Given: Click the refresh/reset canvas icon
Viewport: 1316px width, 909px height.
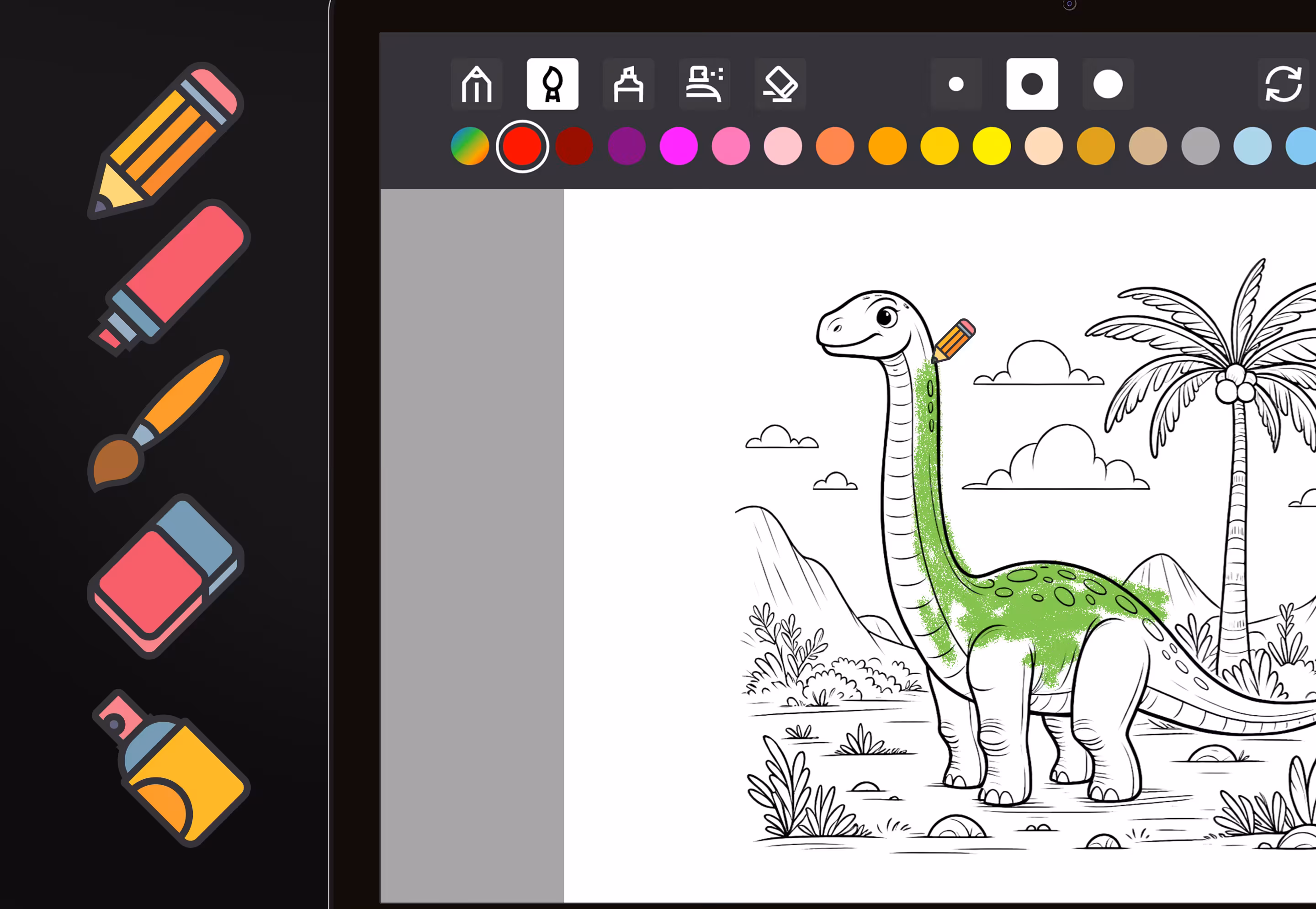Looking at the screenshot, I should tap(1284, 85).
